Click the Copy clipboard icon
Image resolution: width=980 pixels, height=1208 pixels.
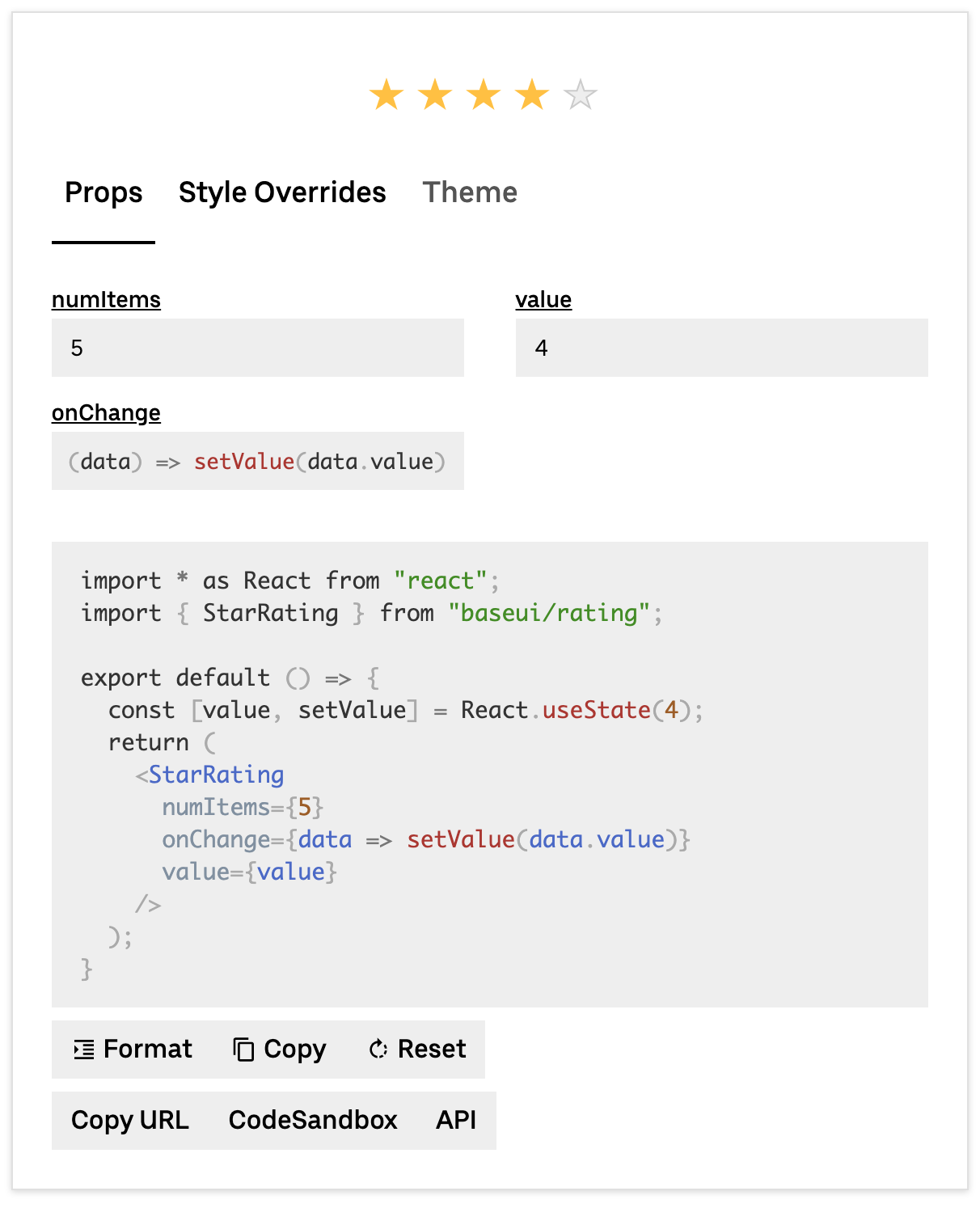tap(243, 1050)
